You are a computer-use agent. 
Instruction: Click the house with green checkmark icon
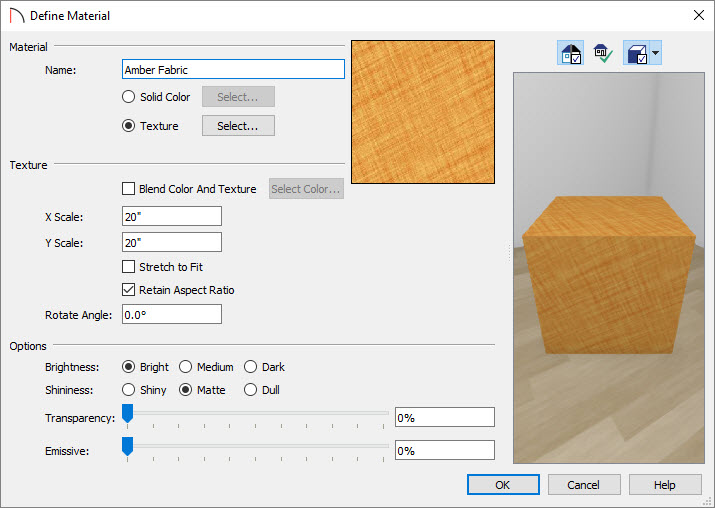tap(603, 53)
